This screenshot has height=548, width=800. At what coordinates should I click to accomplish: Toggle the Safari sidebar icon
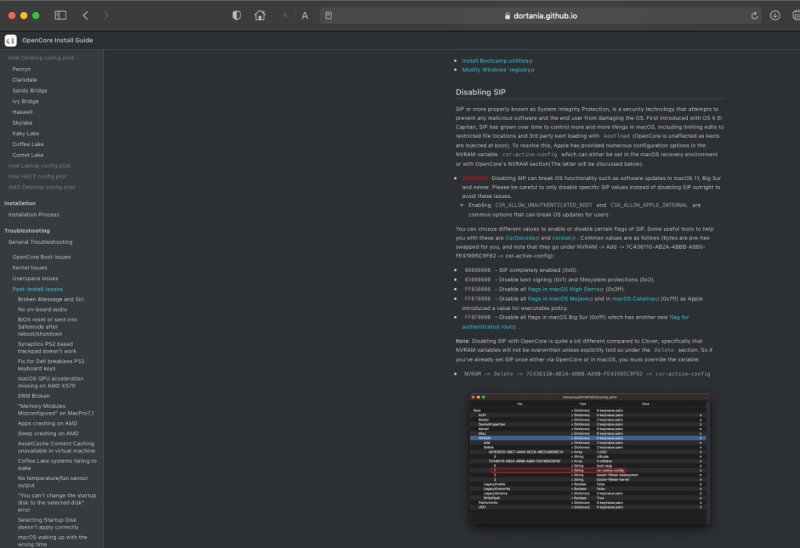tap(60, 15)
